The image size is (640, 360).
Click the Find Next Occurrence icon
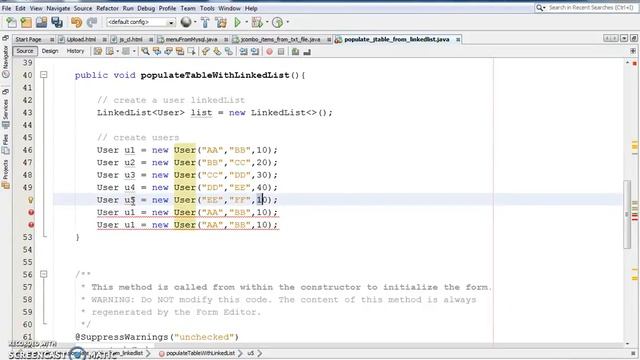(x=168, y=51)
